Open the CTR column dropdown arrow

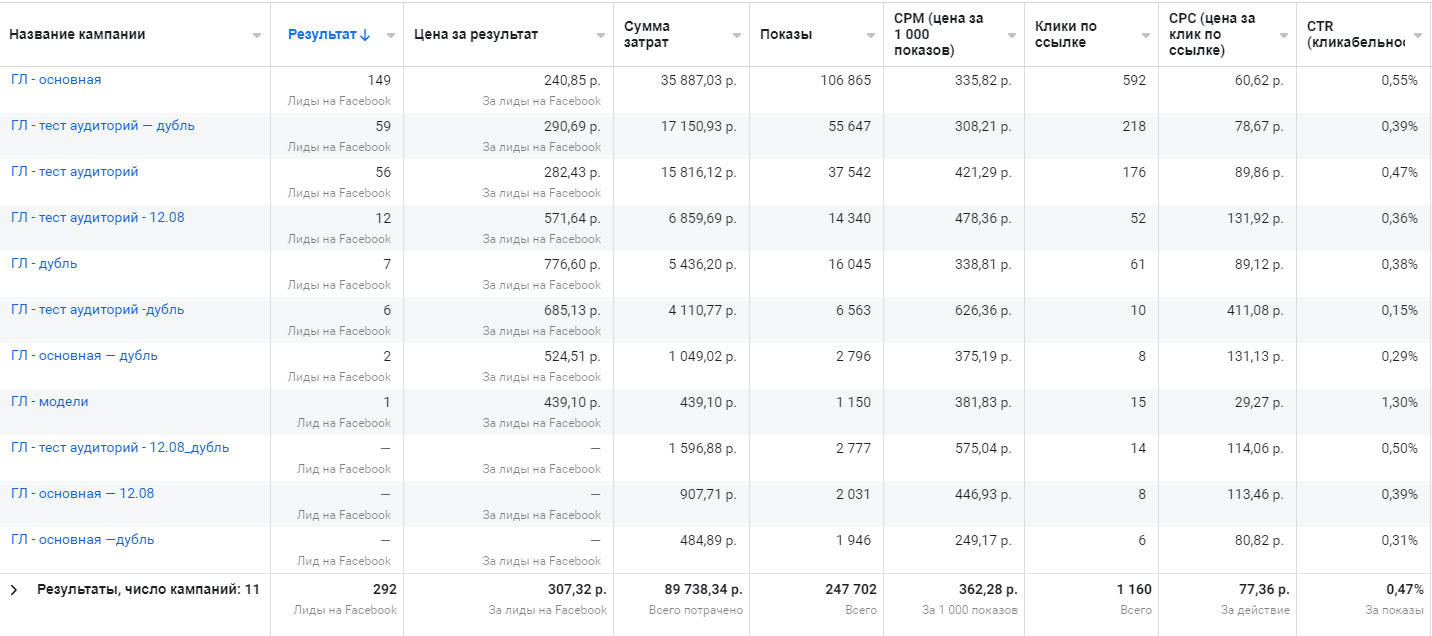tap(1418, 35)
